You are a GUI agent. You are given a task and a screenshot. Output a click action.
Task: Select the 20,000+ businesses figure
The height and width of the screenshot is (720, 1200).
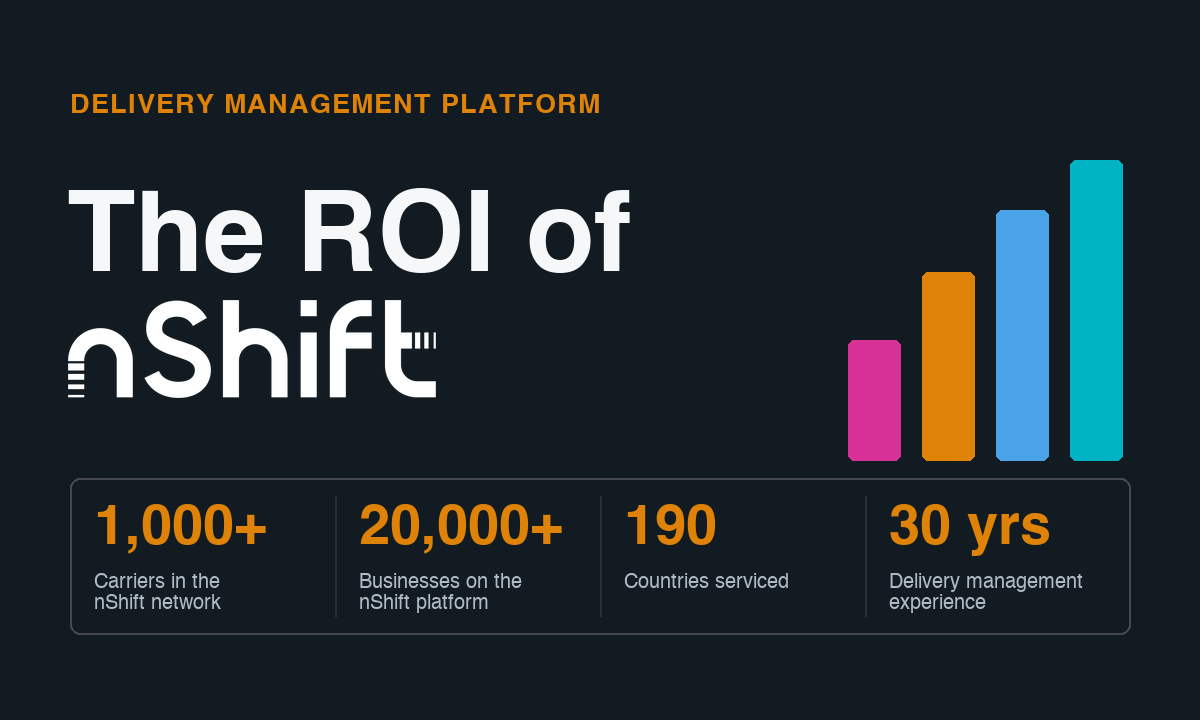point(461,526)
